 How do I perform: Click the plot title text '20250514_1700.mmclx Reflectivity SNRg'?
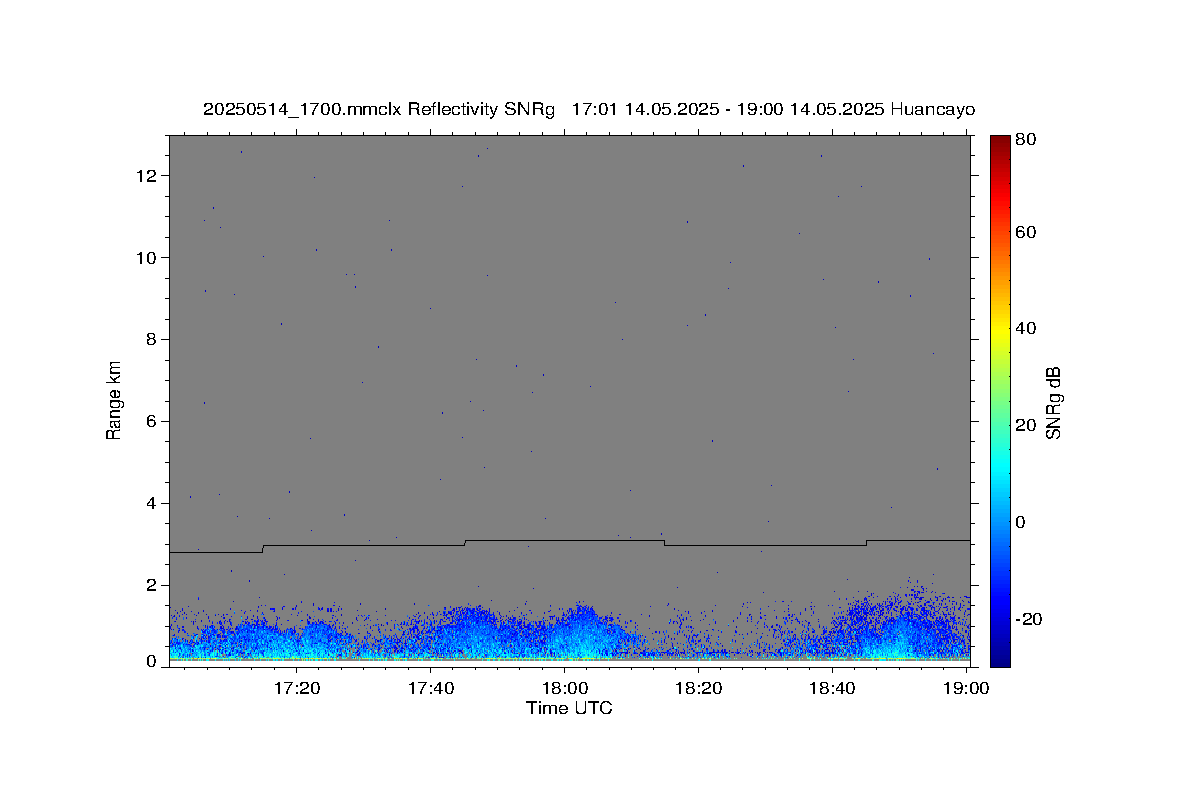point(379,109)
